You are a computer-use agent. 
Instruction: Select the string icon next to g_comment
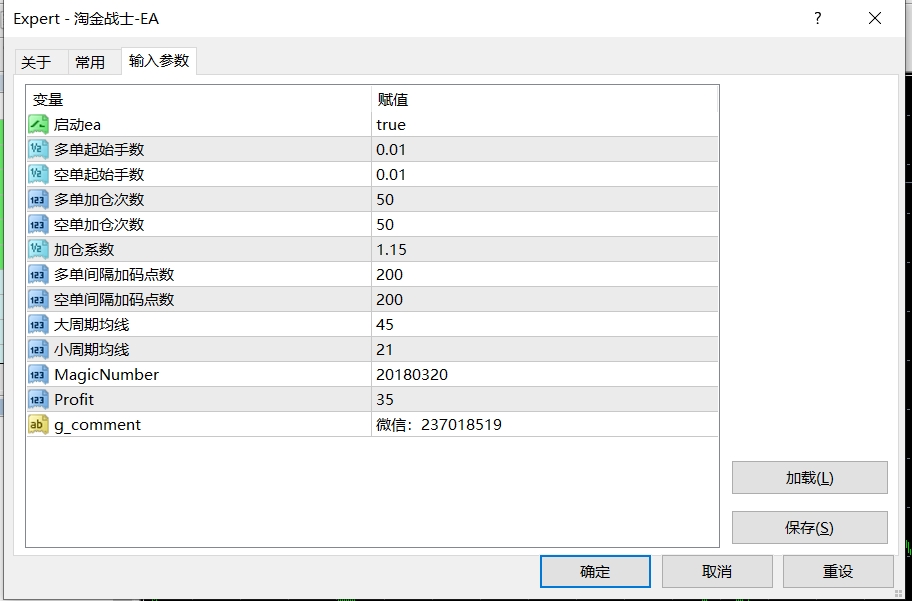point(39,424)
